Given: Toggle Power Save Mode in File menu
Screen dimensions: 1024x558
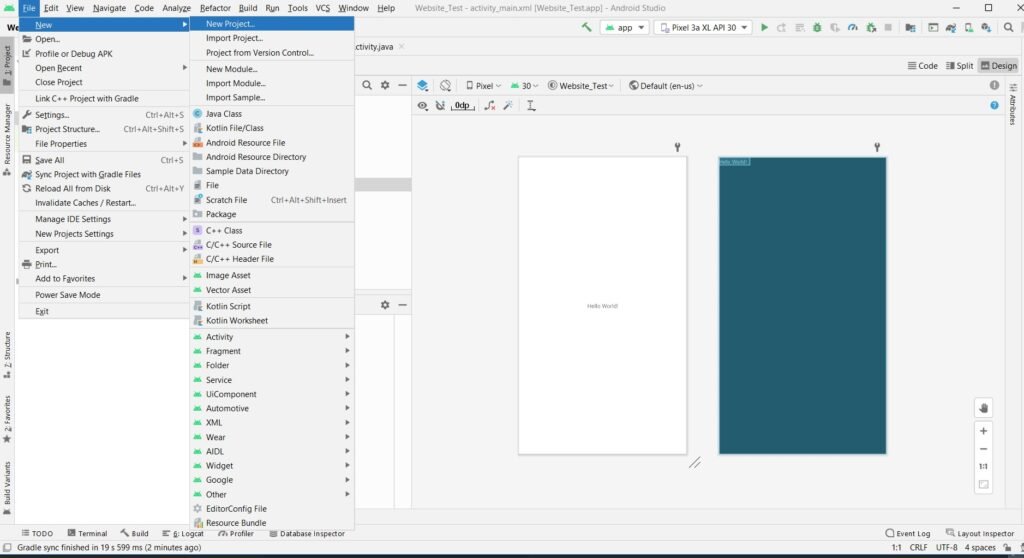Looking at the screenshot, I should point(104,295).
